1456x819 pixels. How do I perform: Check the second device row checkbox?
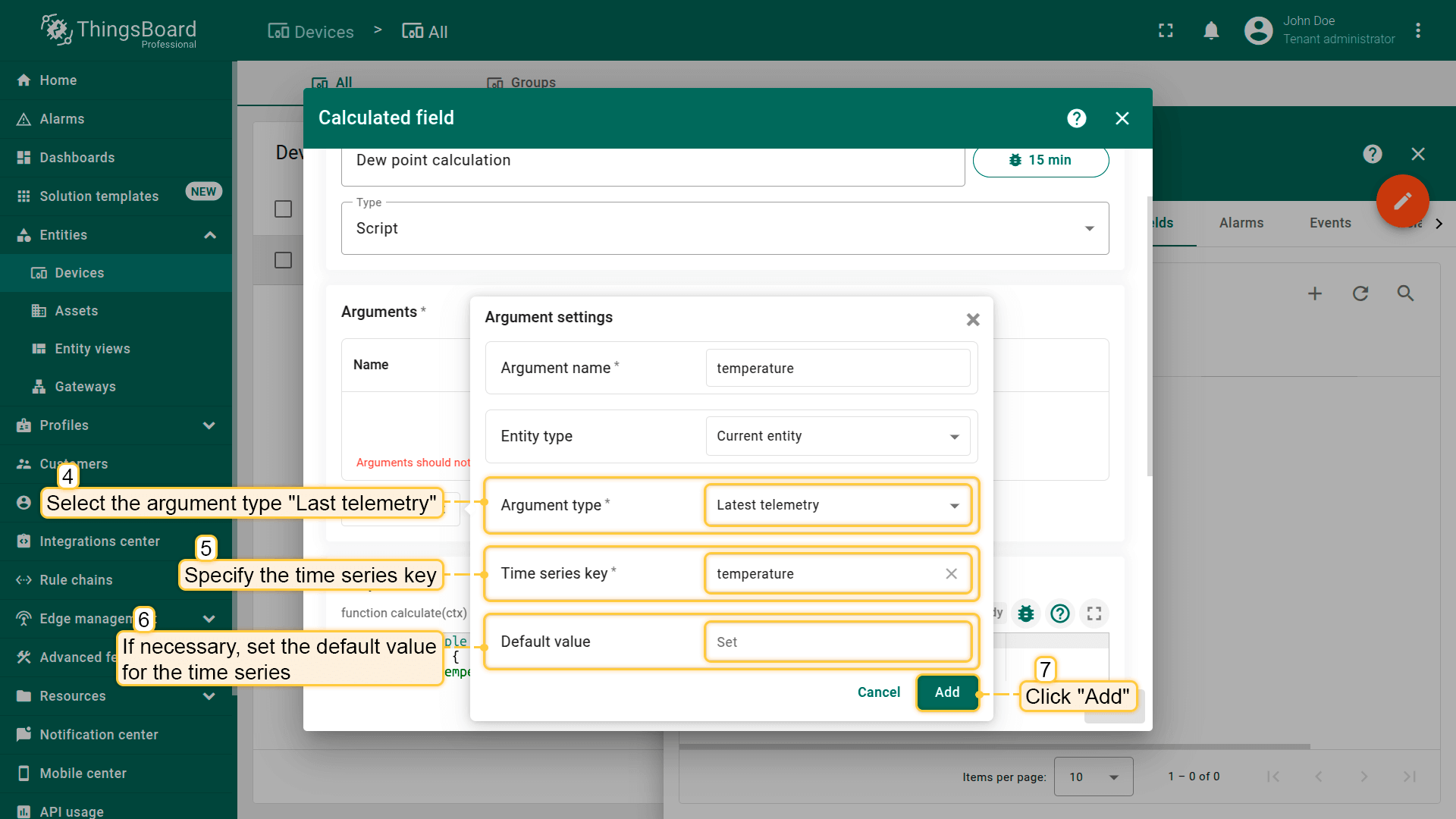tap(283, 260)
